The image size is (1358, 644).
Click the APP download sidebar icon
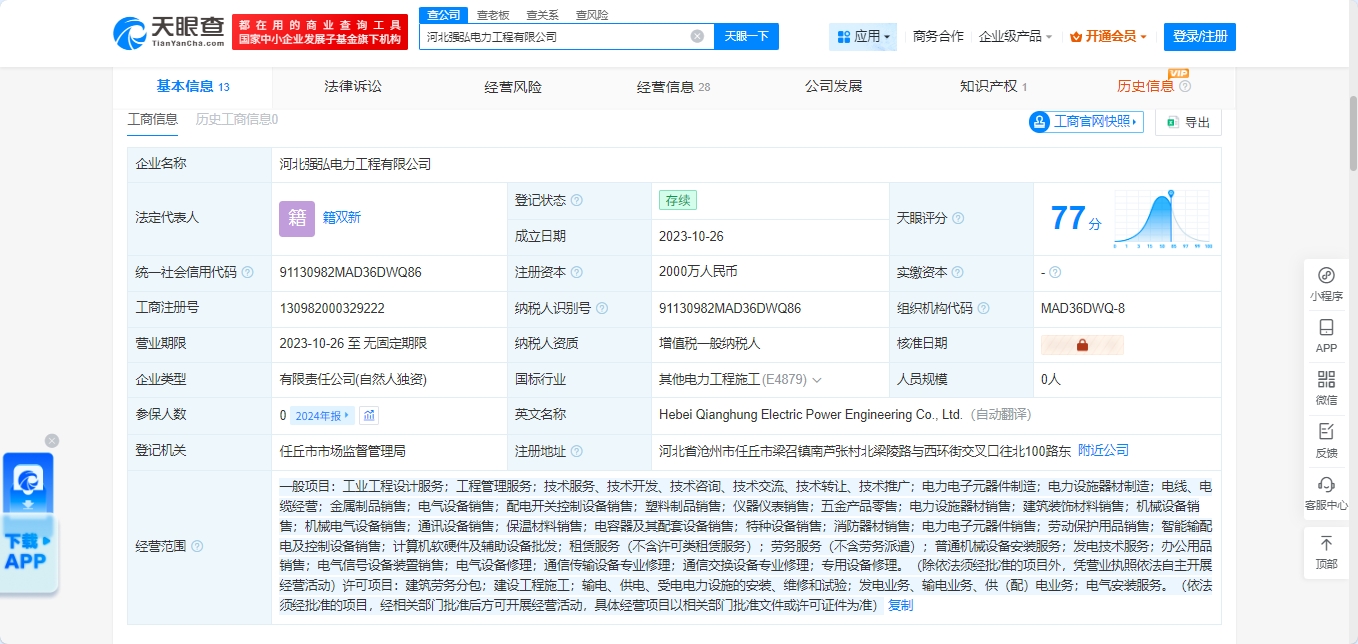click(x=1326, y=328)
